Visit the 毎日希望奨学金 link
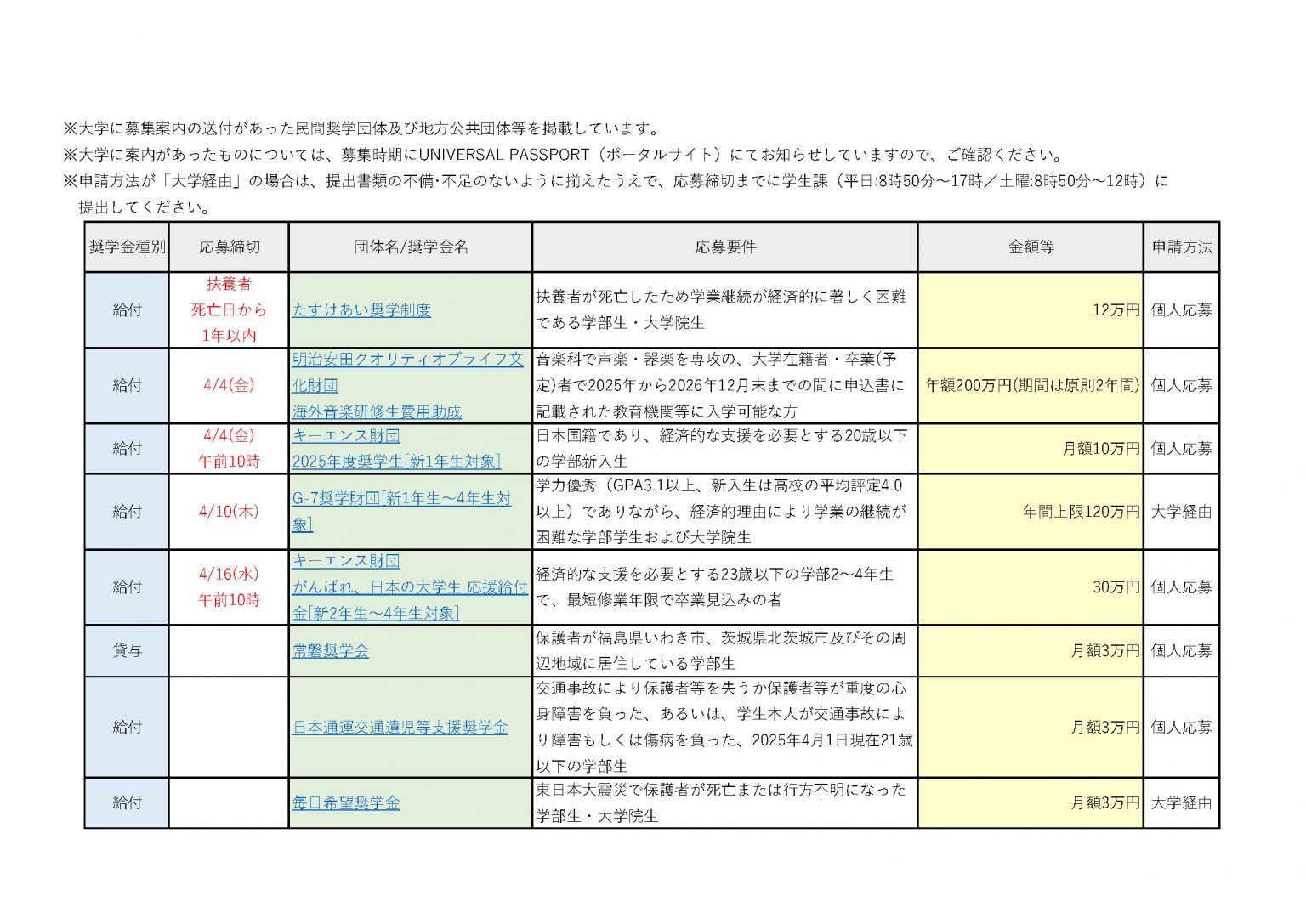 [346, 803]
